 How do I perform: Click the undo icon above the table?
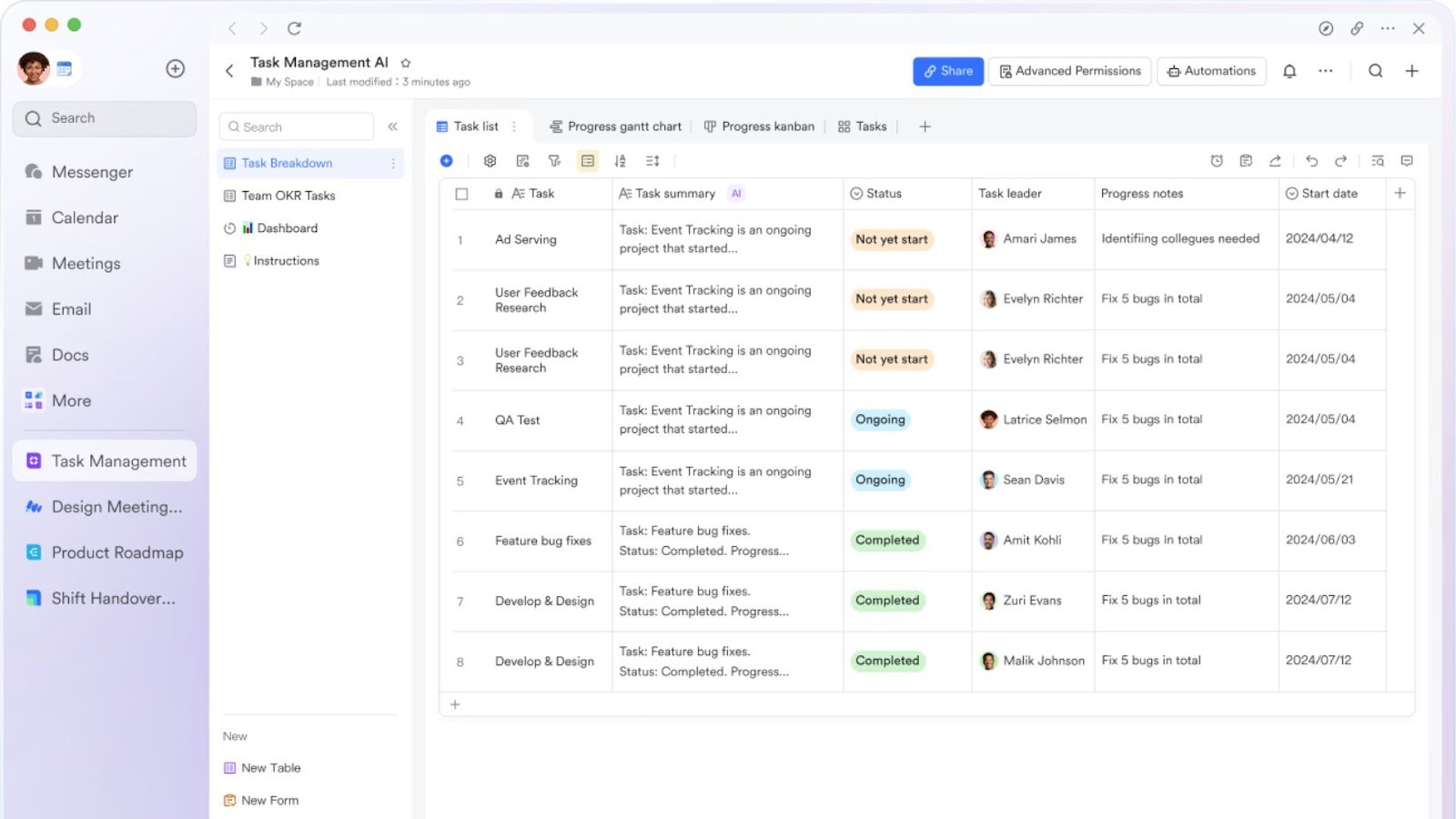[x=1311, y=160]
